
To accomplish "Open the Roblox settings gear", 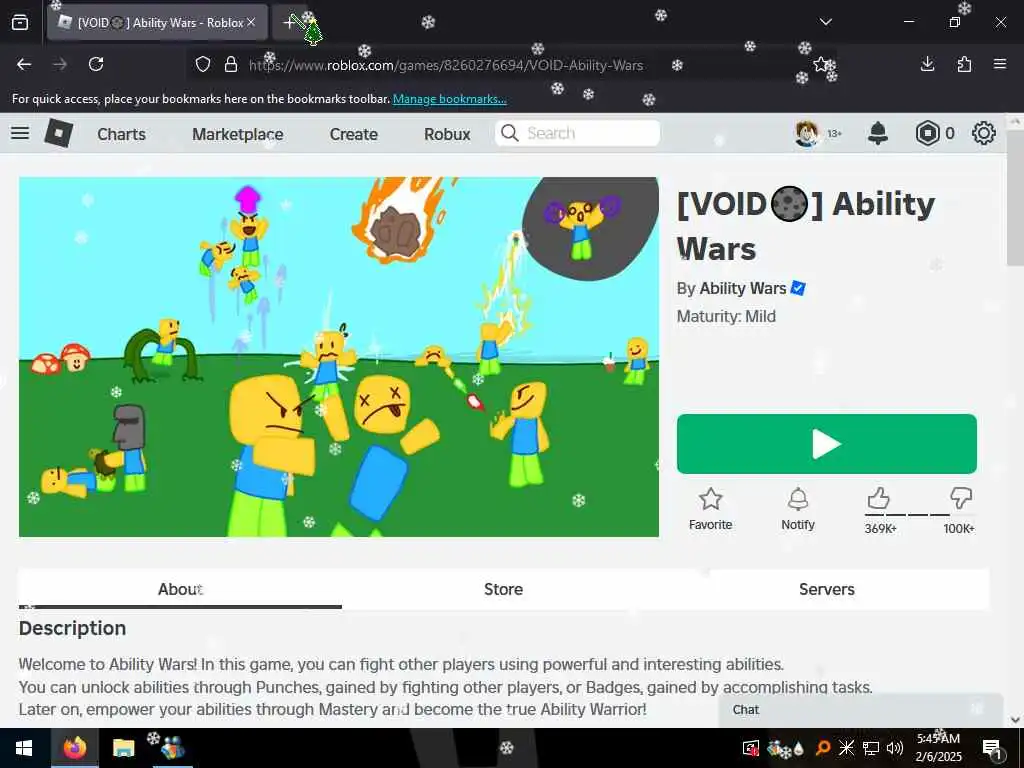I will [x=984, y=133].
